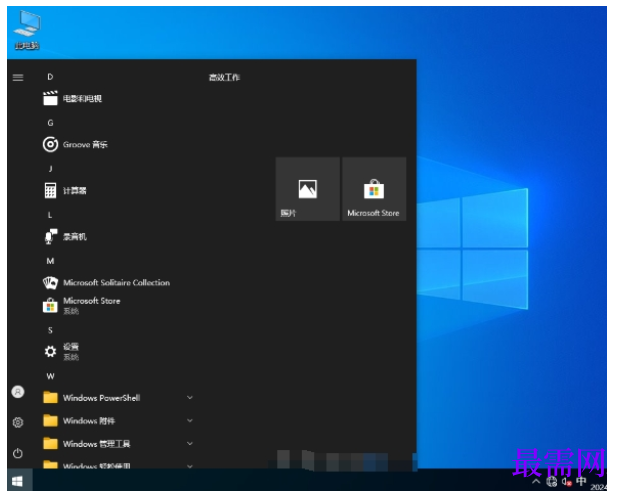Click the volume speaker tray icon

tap(567, 482)
